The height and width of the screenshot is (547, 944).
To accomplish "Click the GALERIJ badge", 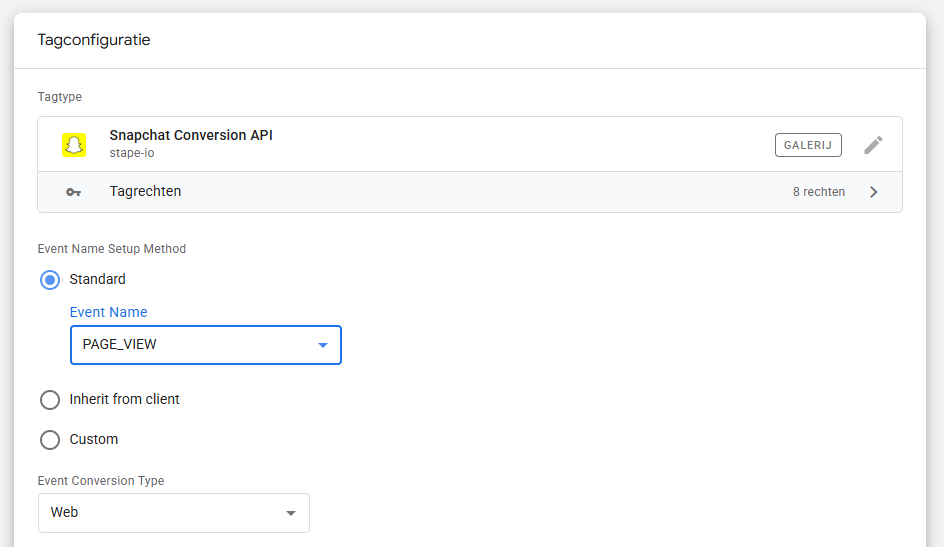I will [x=808, y=145].
